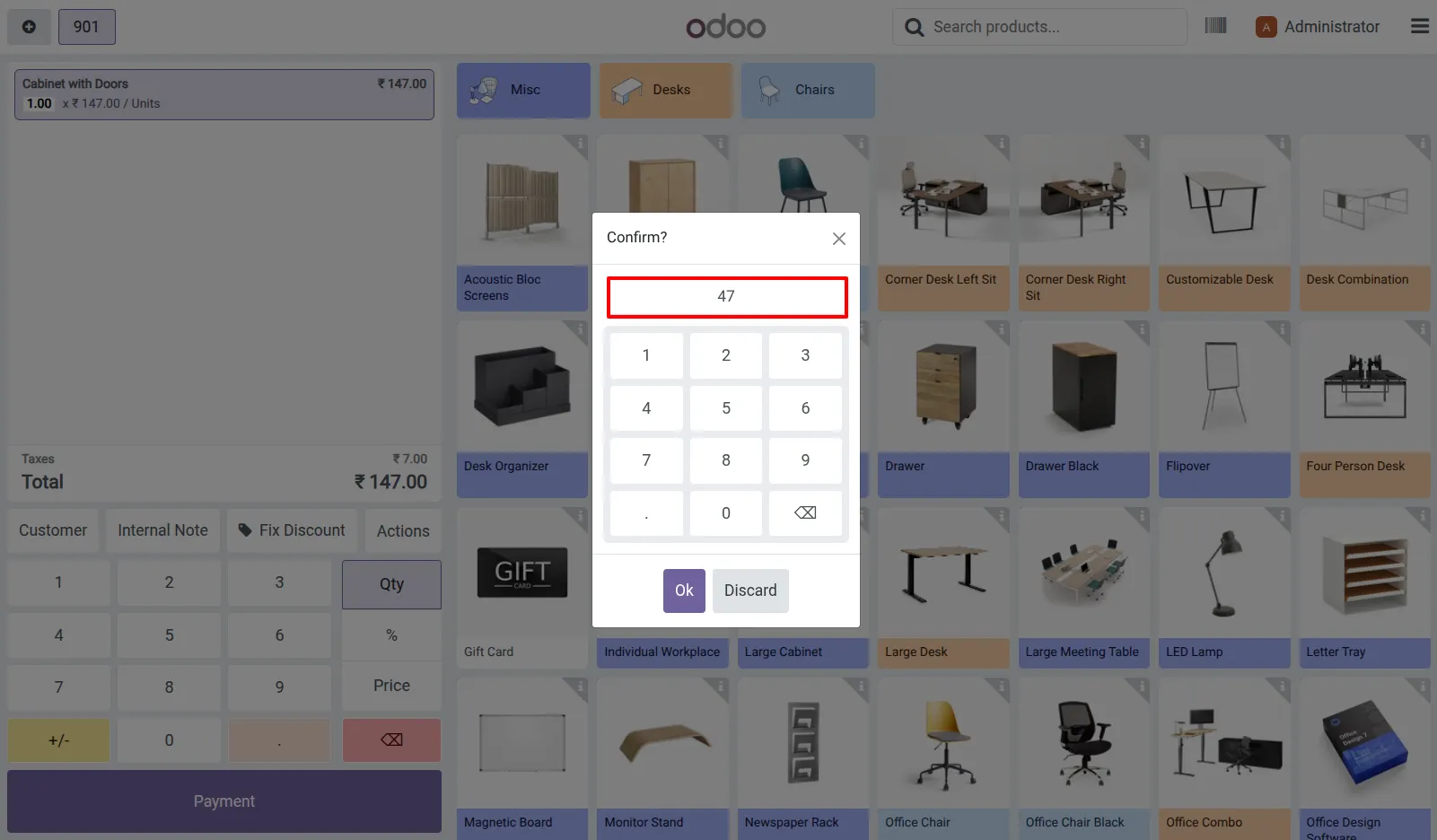Screen dimensions: 1437x840
Task: Click the Fix Discount tag button
Action: [292, 530]
